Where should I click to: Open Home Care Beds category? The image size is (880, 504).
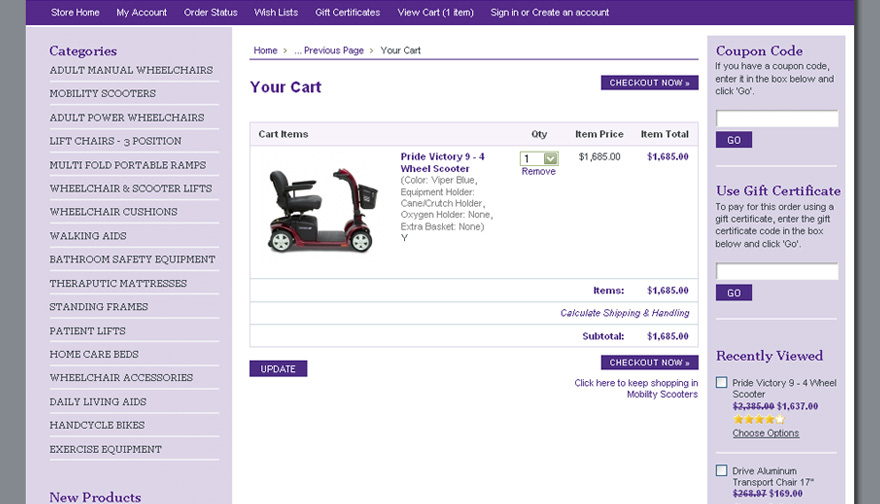[x=94, y=355]
